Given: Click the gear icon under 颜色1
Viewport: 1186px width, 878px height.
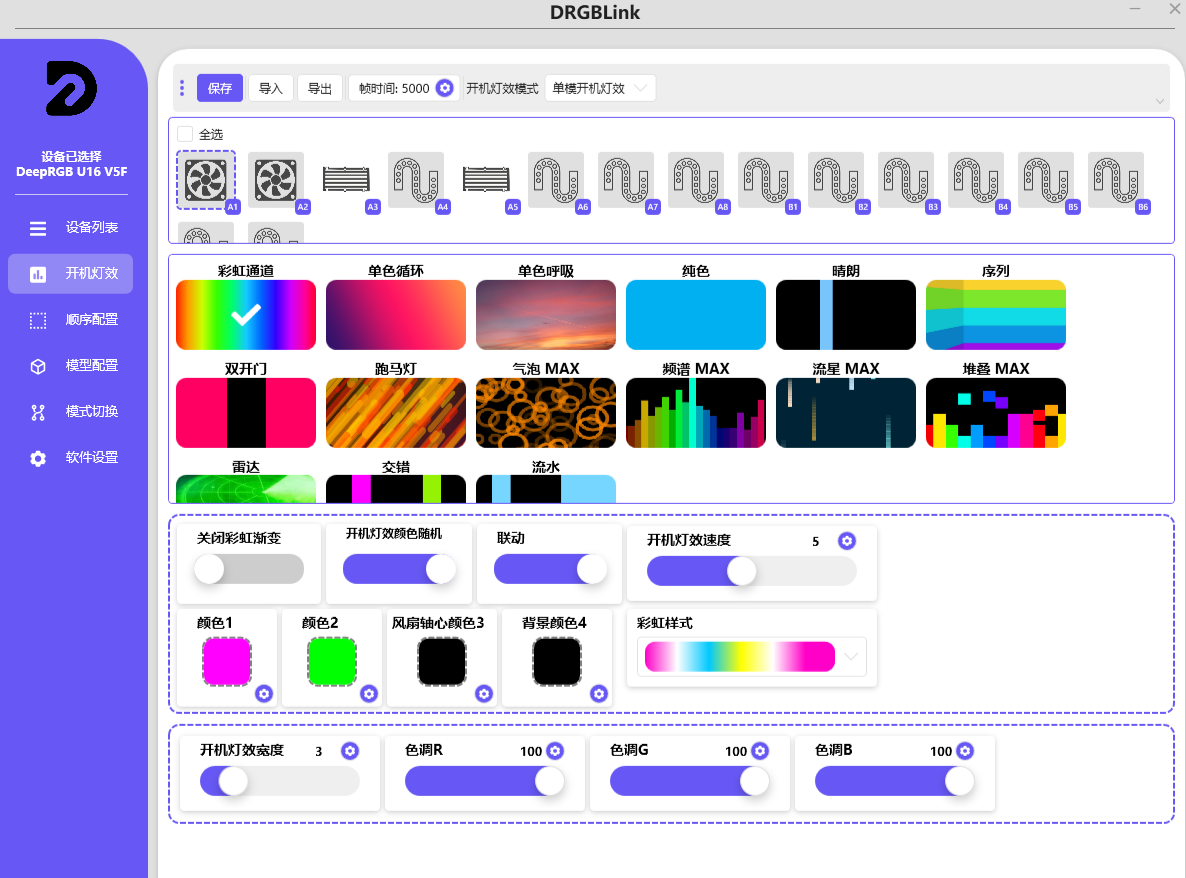Looking at the screenshot, I should [x=264, y=693].
